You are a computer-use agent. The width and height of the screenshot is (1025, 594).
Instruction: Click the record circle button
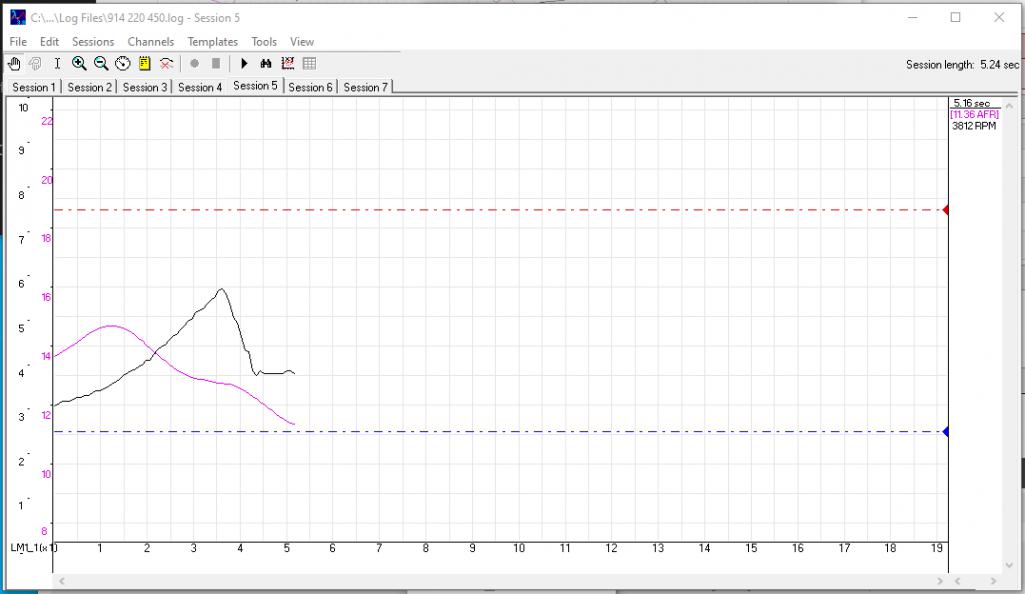click(194, 63)
